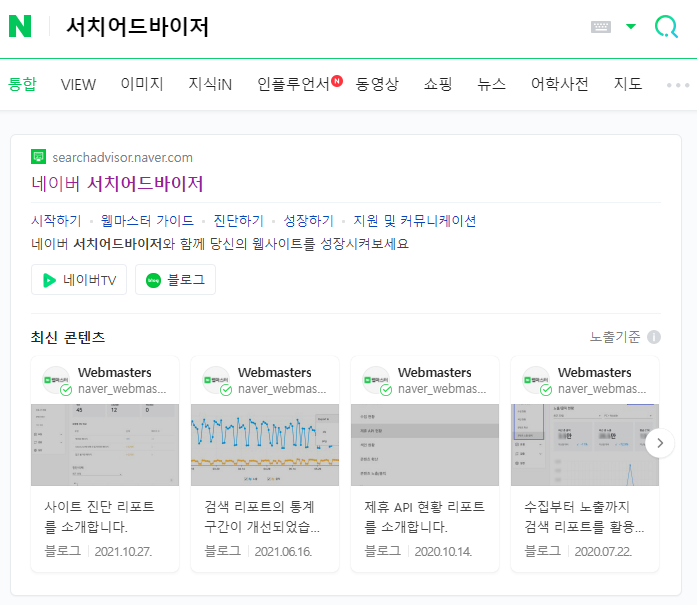
Task: Select the 통합 tab
Action: pos(22,84)
